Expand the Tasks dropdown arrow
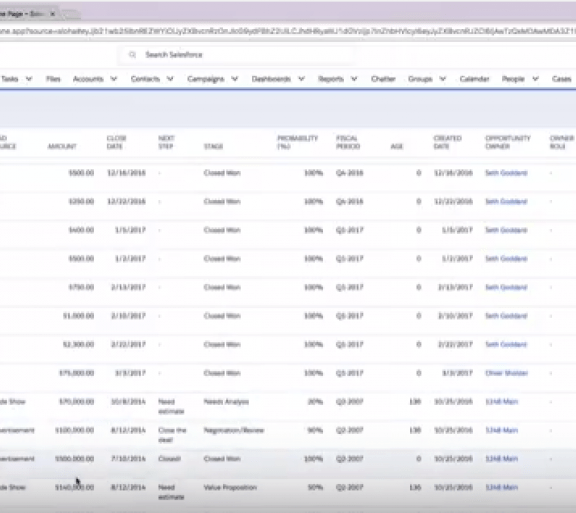 (x=29, y=79)
